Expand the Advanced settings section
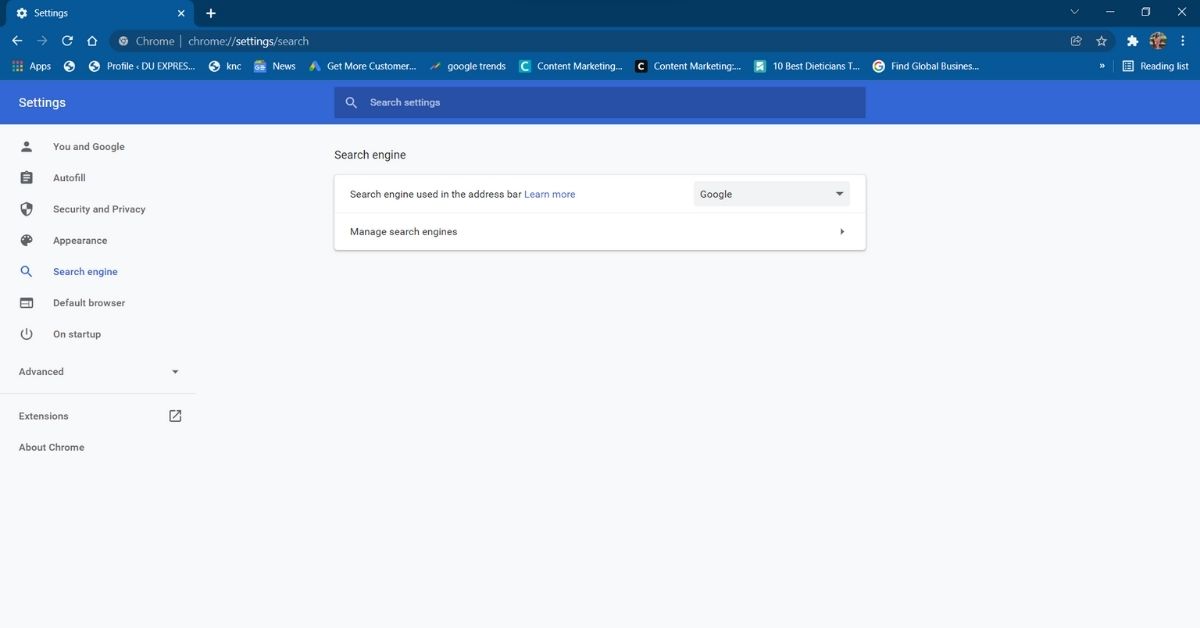The height and width of the screenshot is (628, 1200). click(x=98, y=372)
